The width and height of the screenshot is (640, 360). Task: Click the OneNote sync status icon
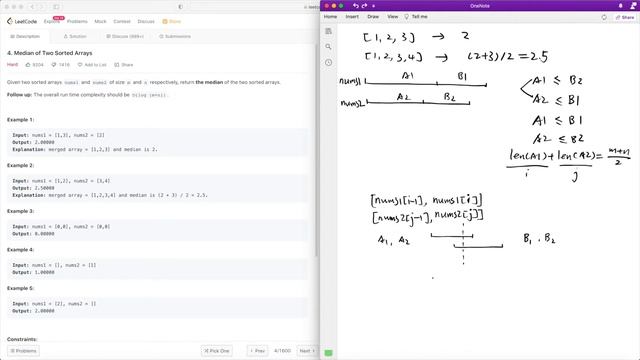pos(604,17)
